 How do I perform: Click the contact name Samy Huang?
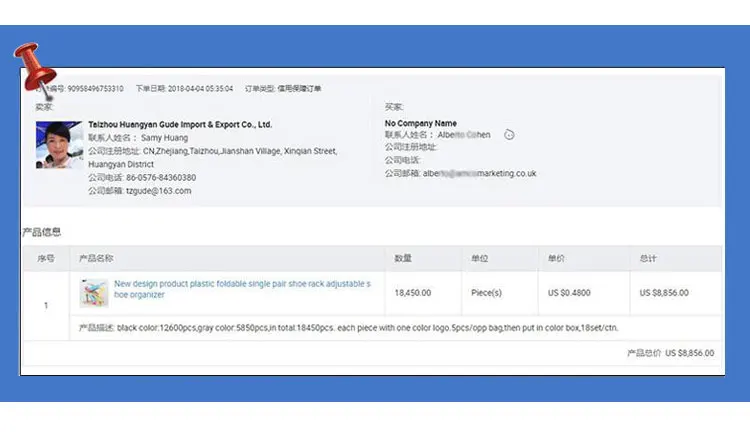click(164, 138)
